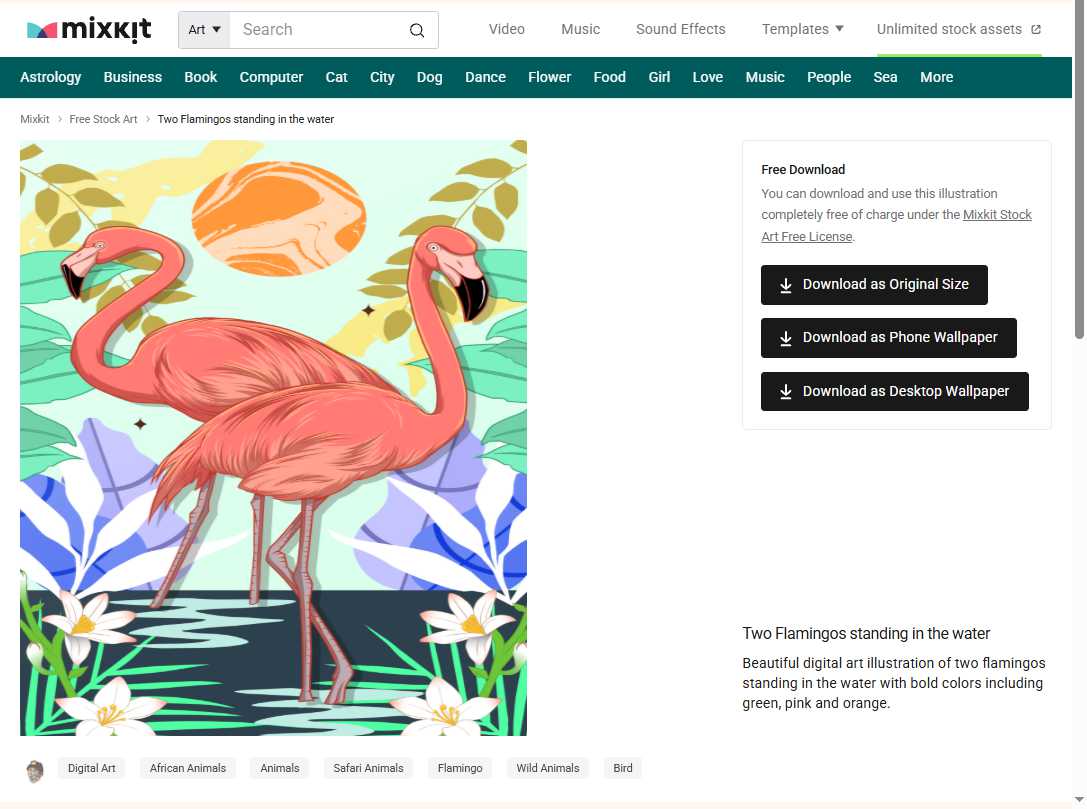Expand the Templates menu

(802, 29)
